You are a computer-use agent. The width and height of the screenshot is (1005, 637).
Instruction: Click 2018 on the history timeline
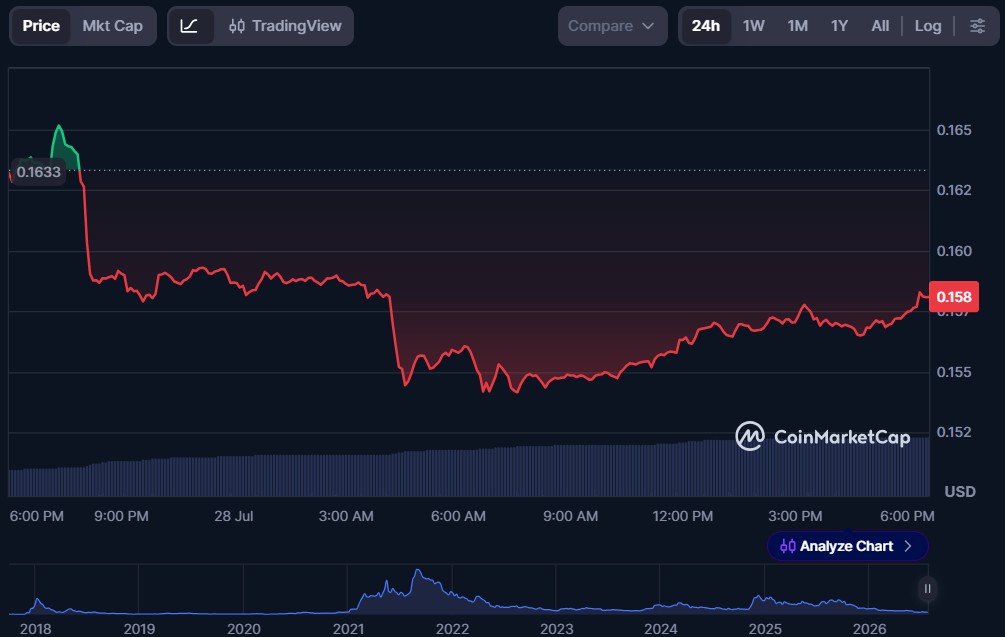pos(35,629)
